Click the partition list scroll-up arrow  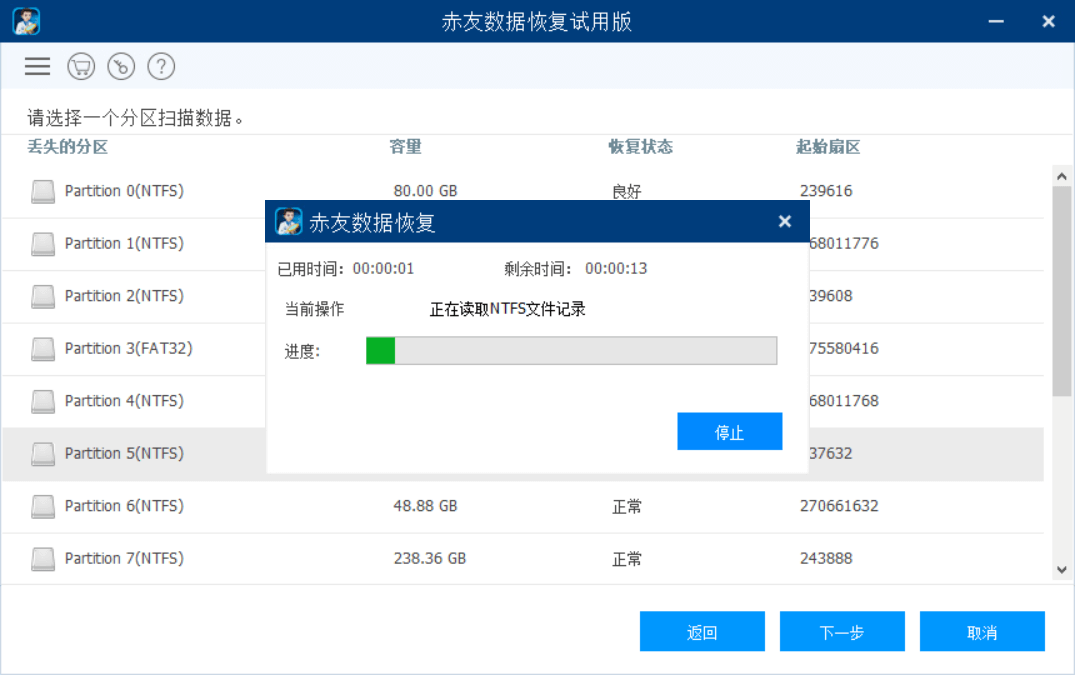coord(1062,176)
